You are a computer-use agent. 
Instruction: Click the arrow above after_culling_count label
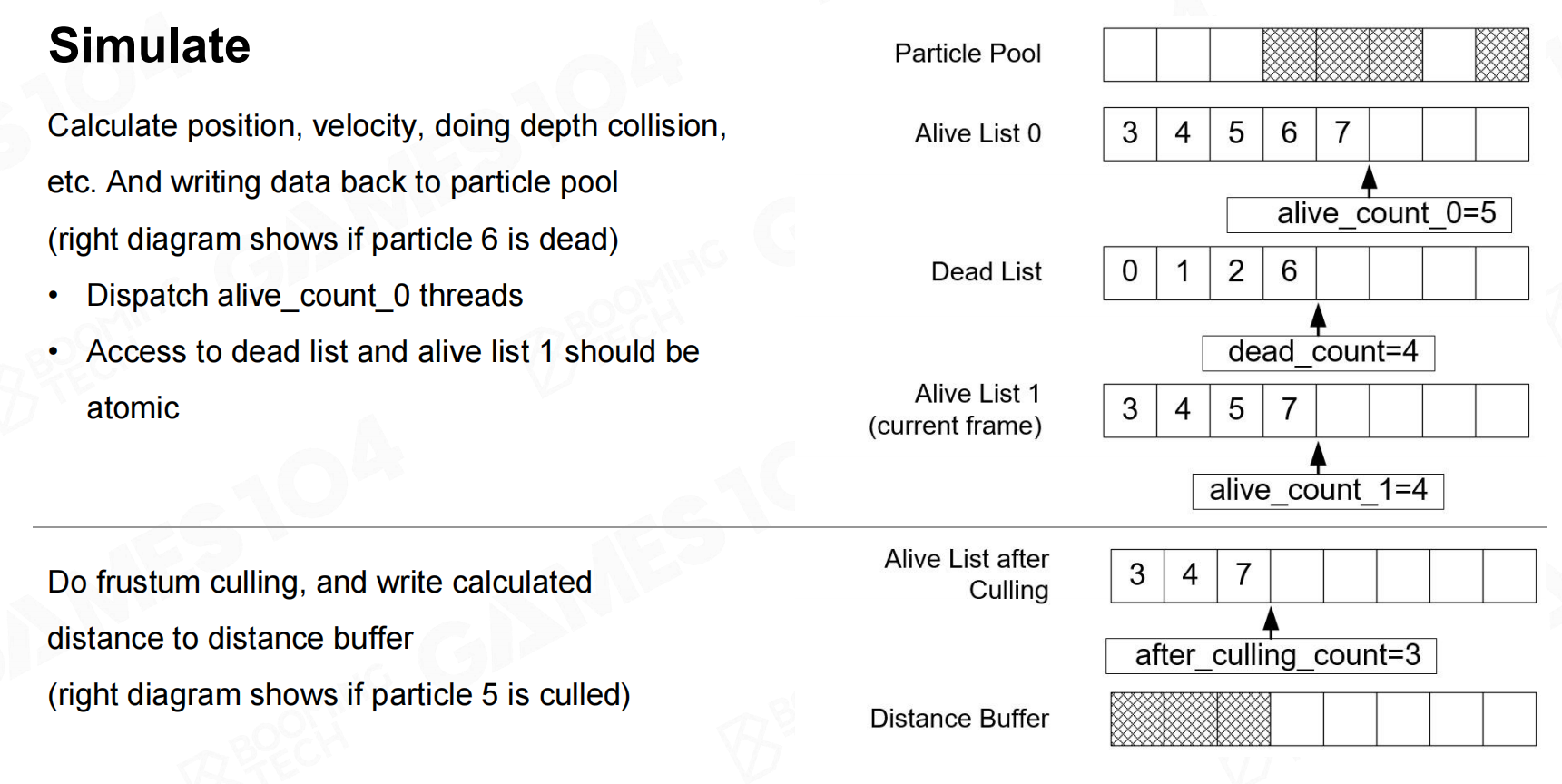click(x=1271, y=622)
